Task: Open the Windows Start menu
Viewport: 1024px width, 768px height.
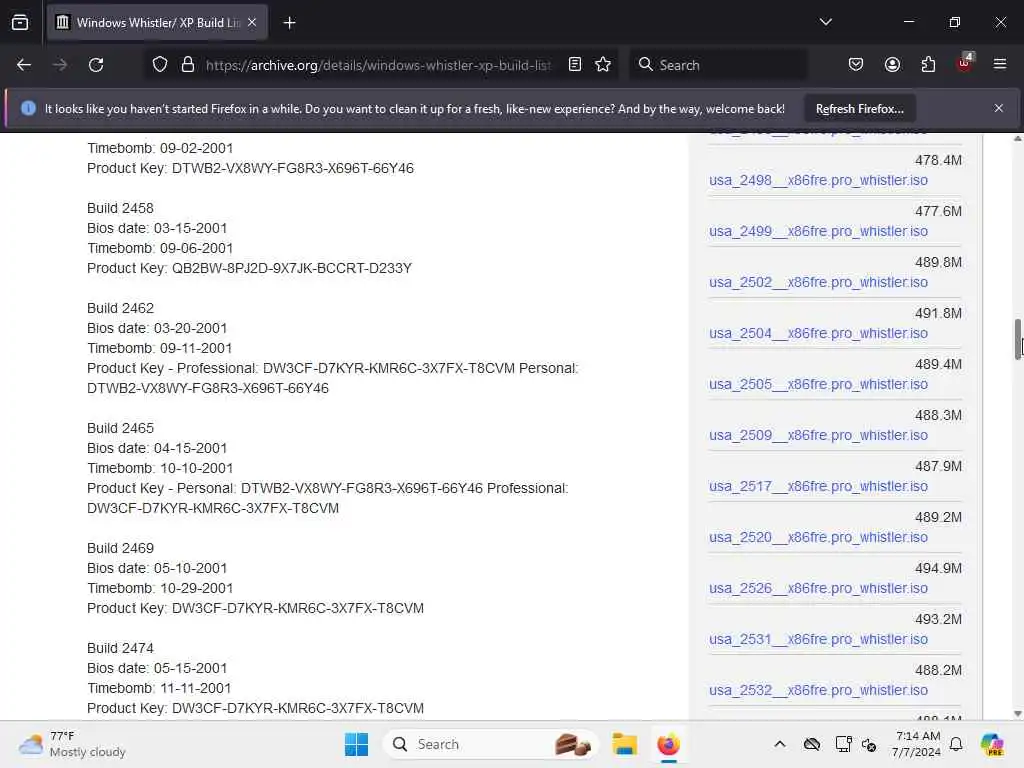Action: pos(356,744)
